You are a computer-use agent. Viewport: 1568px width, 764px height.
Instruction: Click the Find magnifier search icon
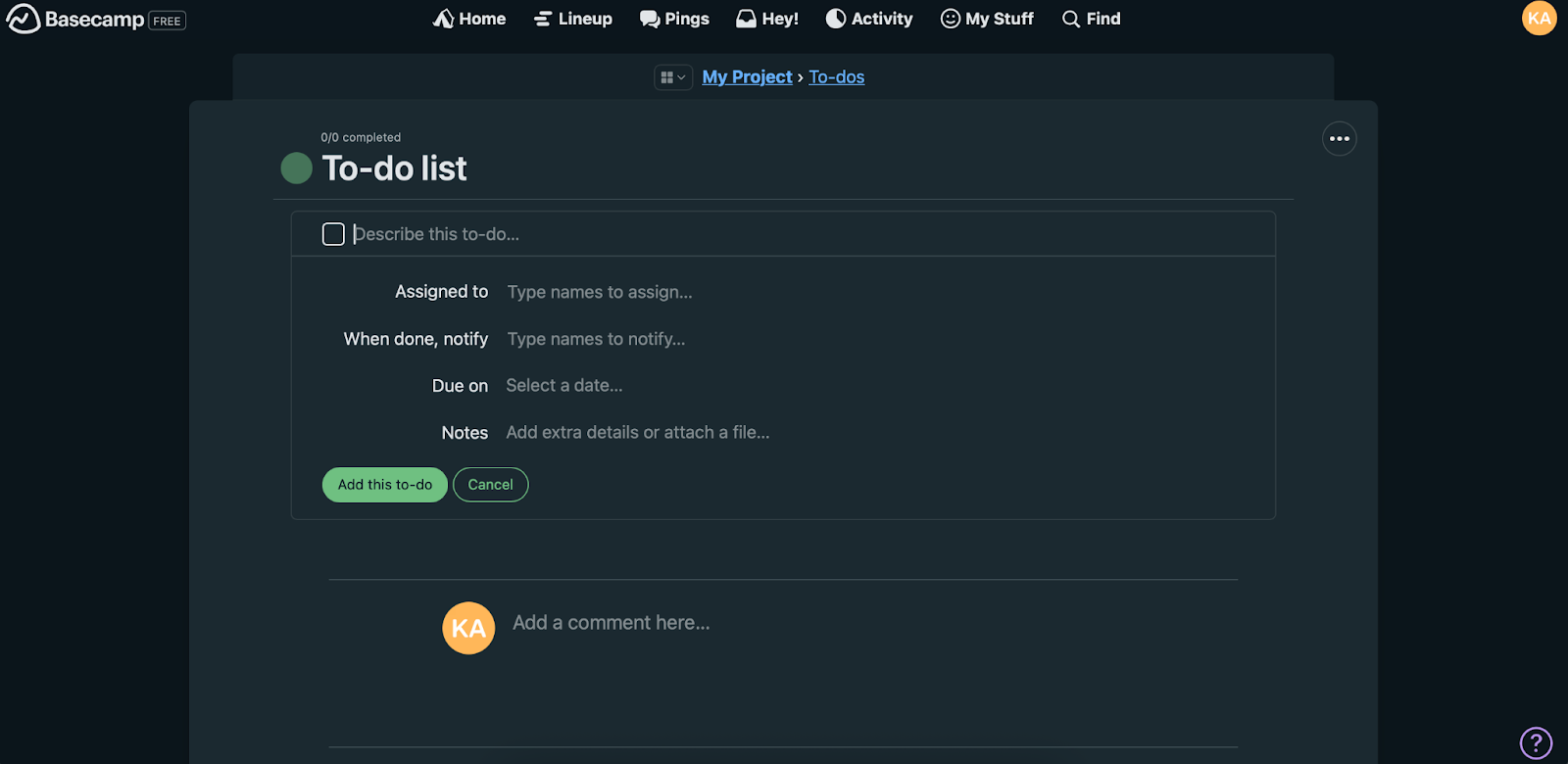[1071, 19]
